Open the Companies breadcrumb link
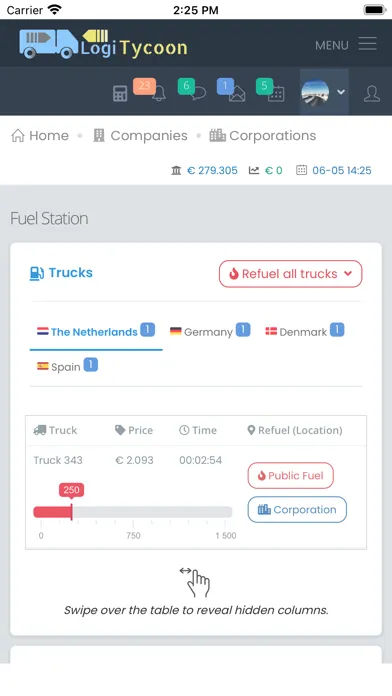The height and width of the screenshot is (696, 392). pyautogui.click(x=140, y=135)
